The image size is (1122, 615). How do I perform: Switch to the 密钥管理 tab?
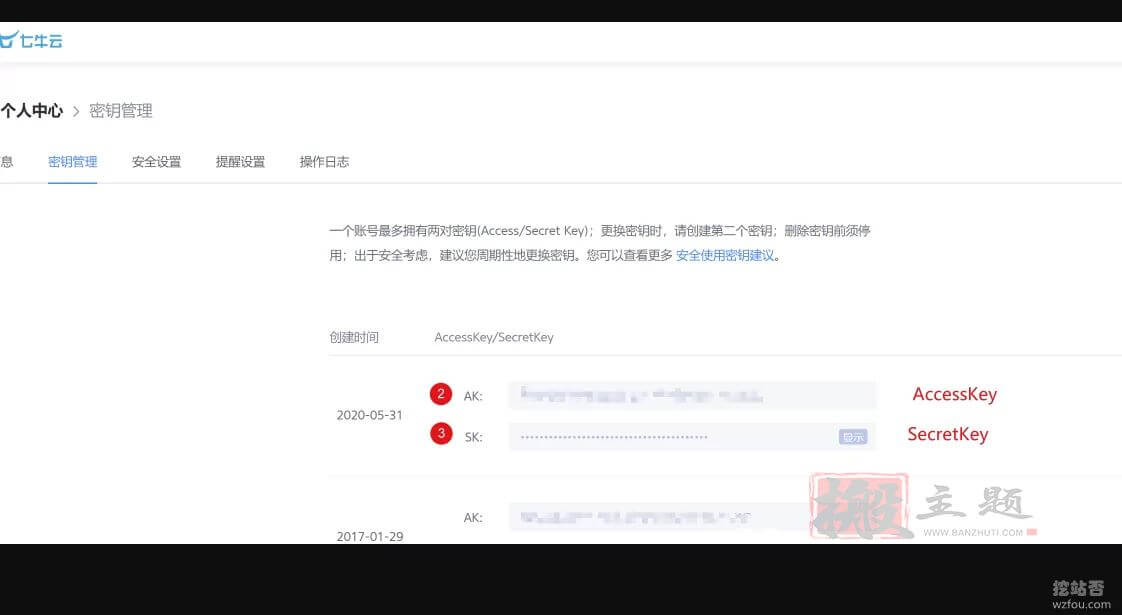pos(72,162)
